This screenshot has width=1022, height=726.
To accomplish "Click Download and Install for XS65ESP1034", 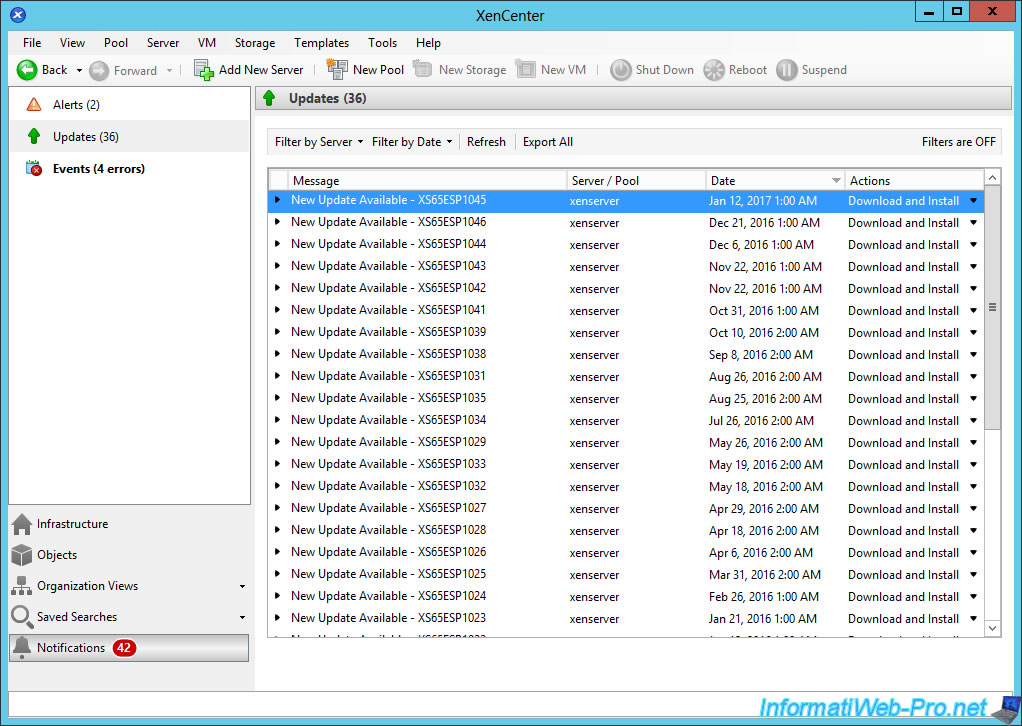I will [903, 421].
